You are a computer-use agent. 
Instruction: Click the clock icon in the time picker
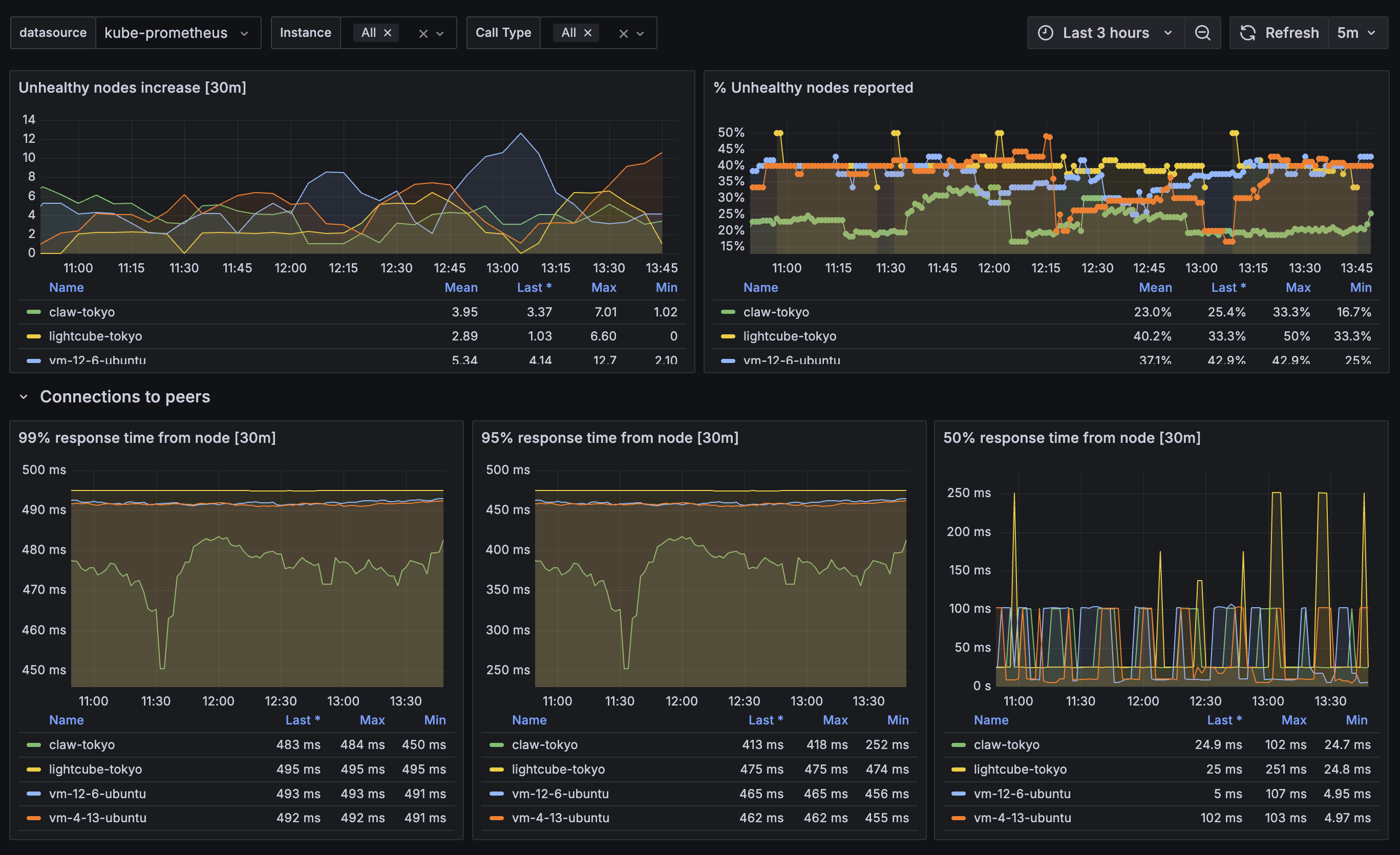pos(1046,32)
